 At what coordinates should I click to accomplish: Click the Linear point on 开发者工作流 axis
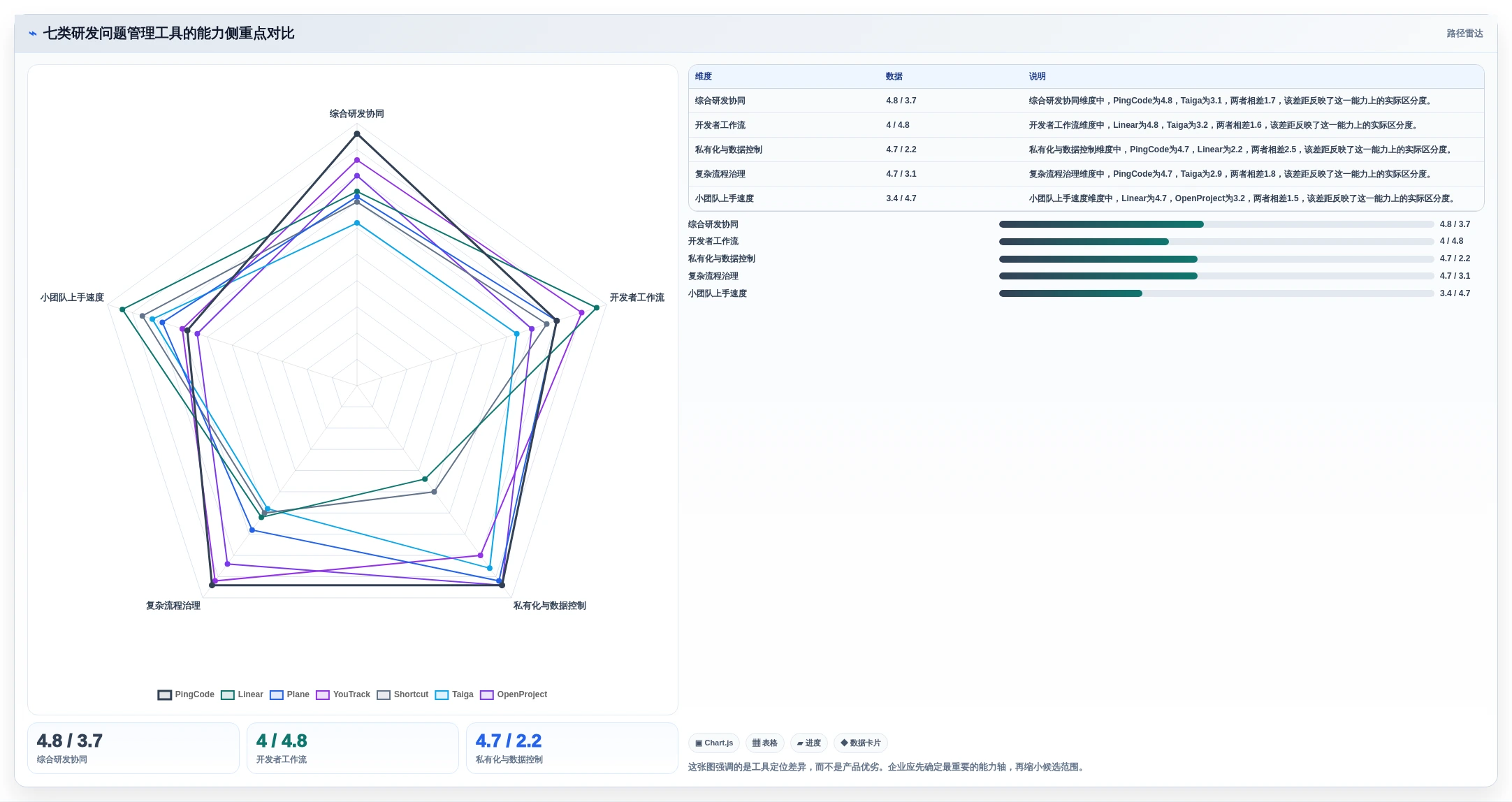(597, 308)
